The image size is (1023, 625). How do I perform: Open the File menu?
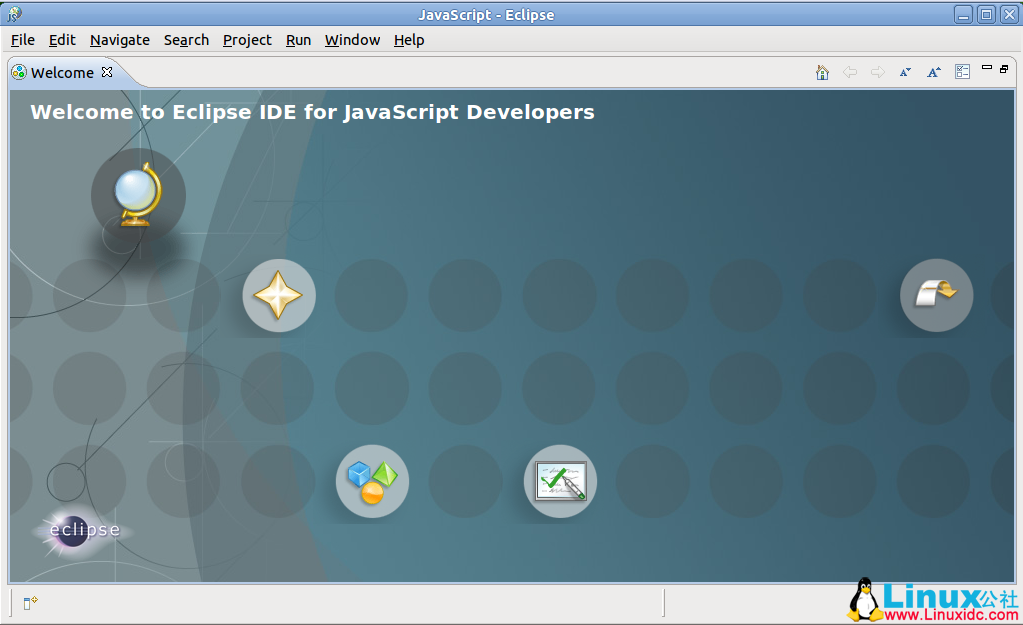pyautogui.click(x=22, y=40)
